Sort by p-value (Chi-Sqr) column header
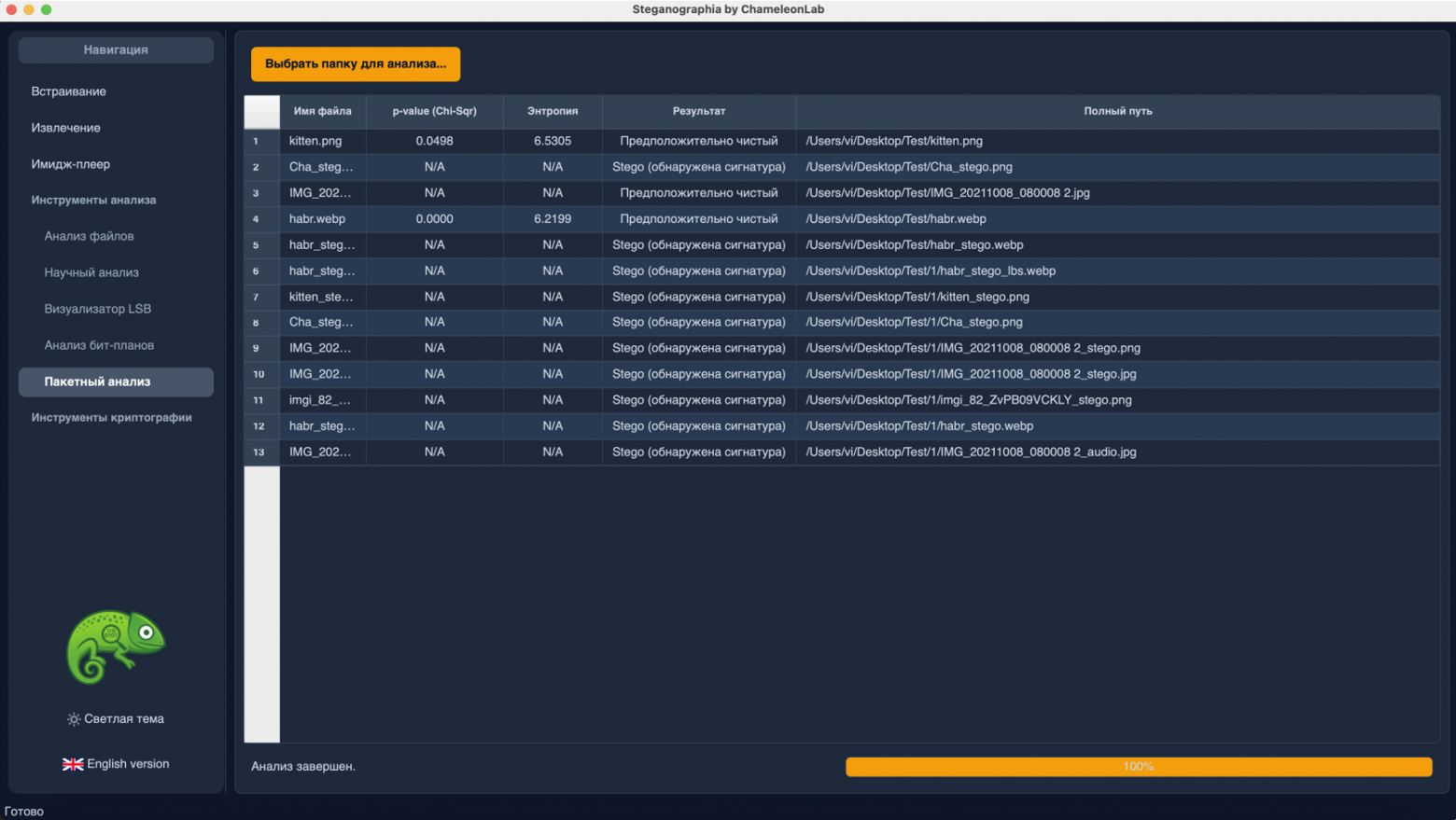Viewport: 1456px width, 820px height. click(x=434, y=111)
